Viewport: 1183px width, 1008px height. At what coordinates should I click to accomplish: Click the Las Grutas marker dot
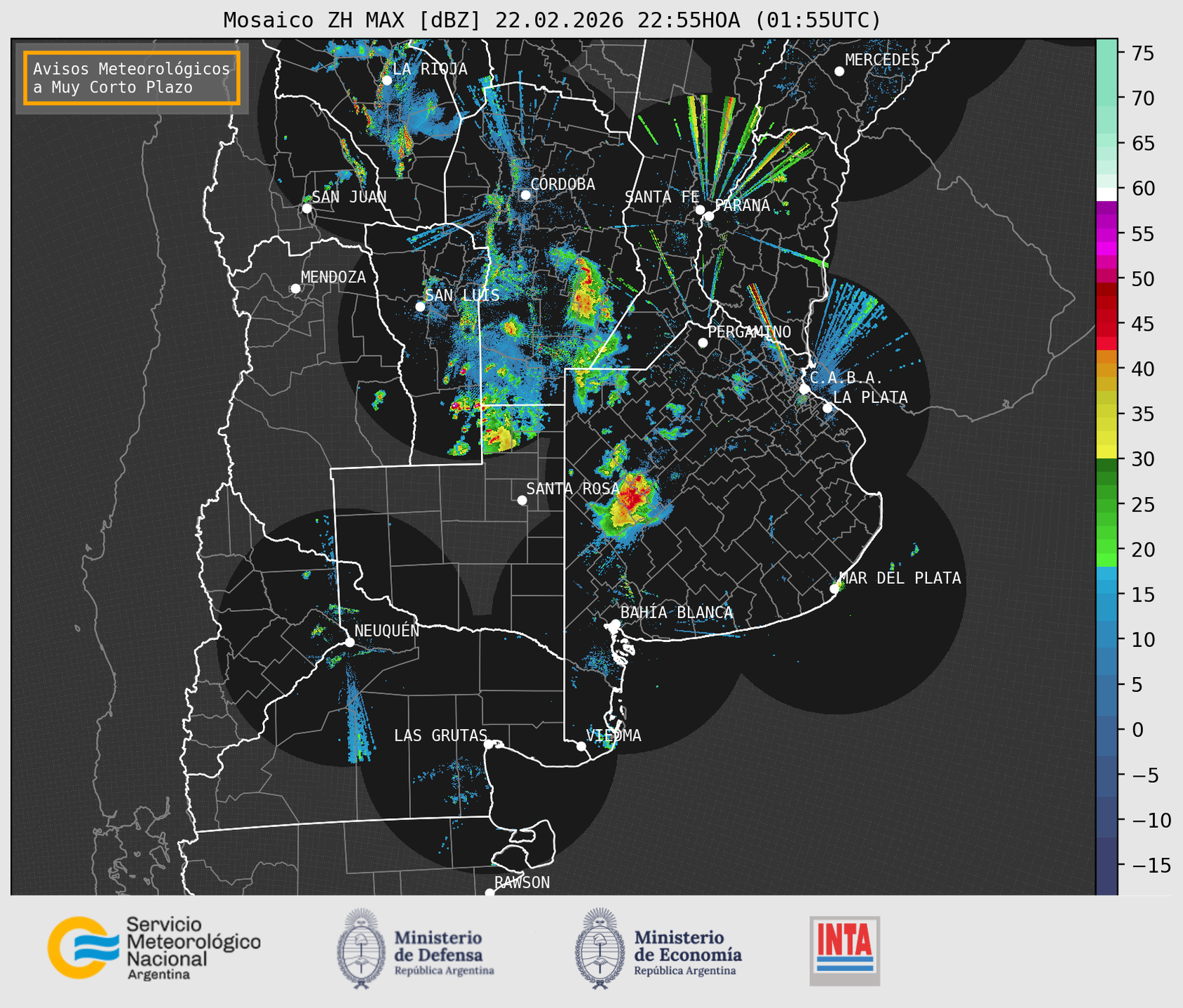click(x=489, y=744)
